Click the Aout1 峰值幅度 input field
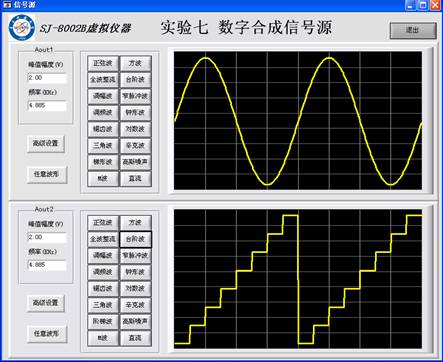The height and width of the screenshot is (362, 443). pos(47,78)
